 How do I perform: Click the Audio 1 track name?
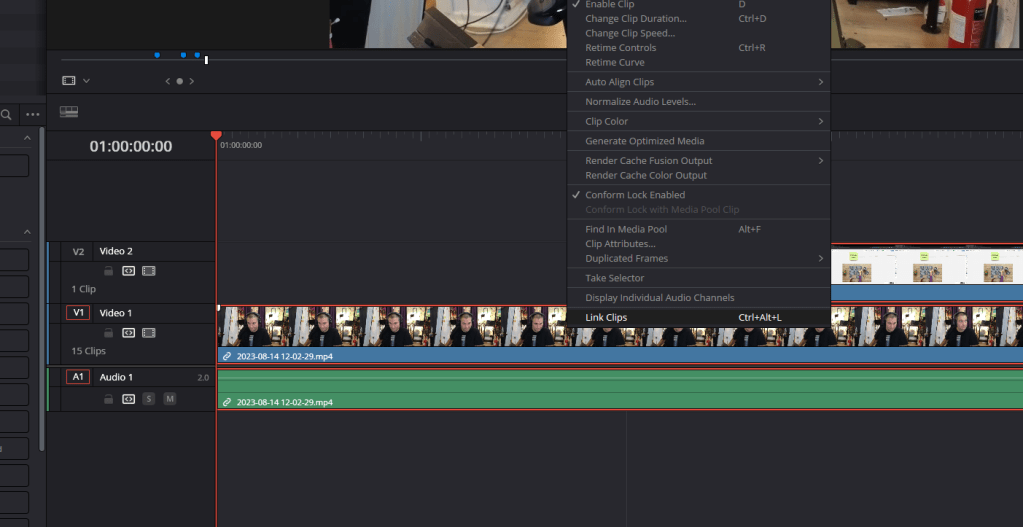point(116,377)
